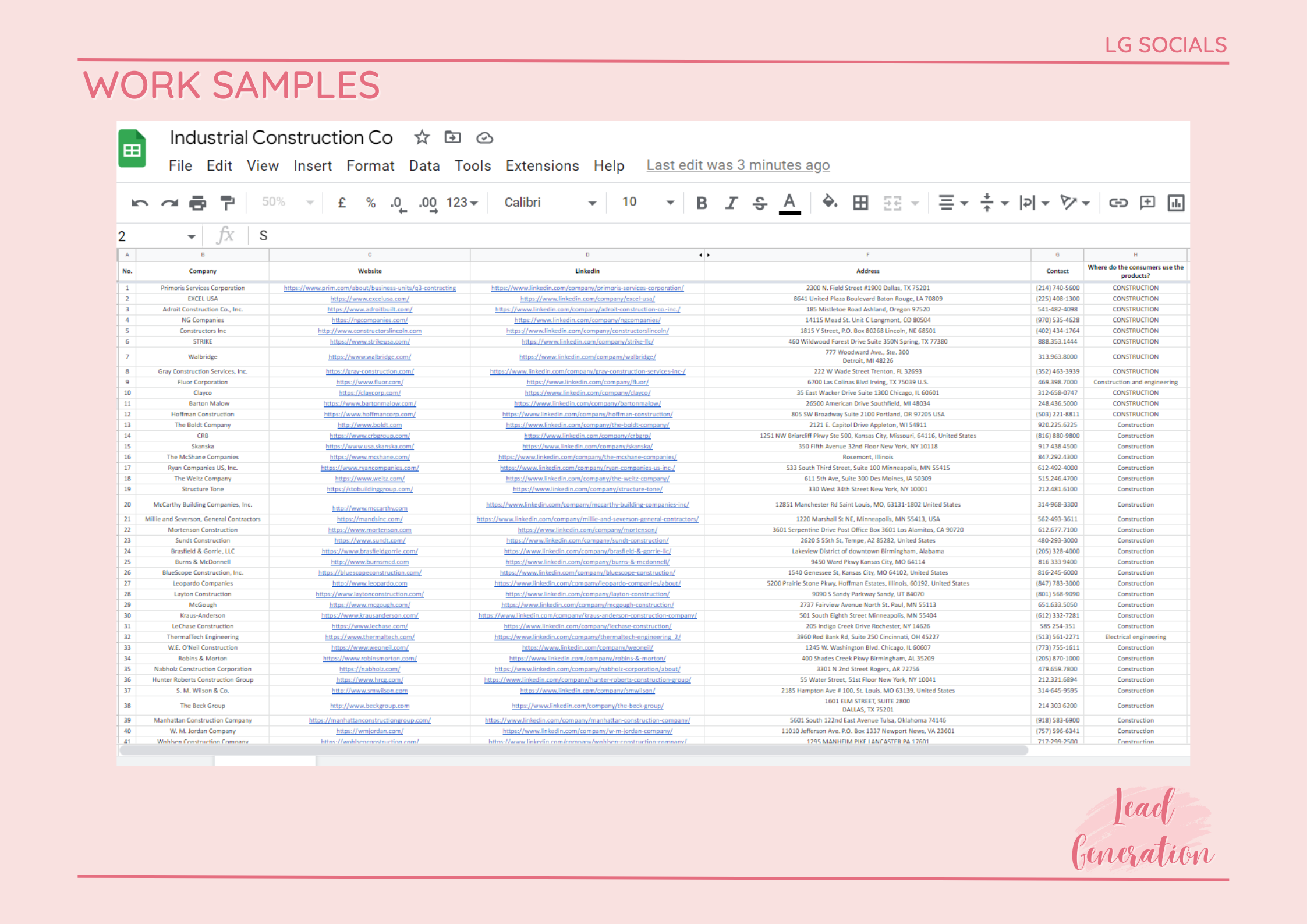
Task: Open the Borders grid icon
Action: [860, 203]
